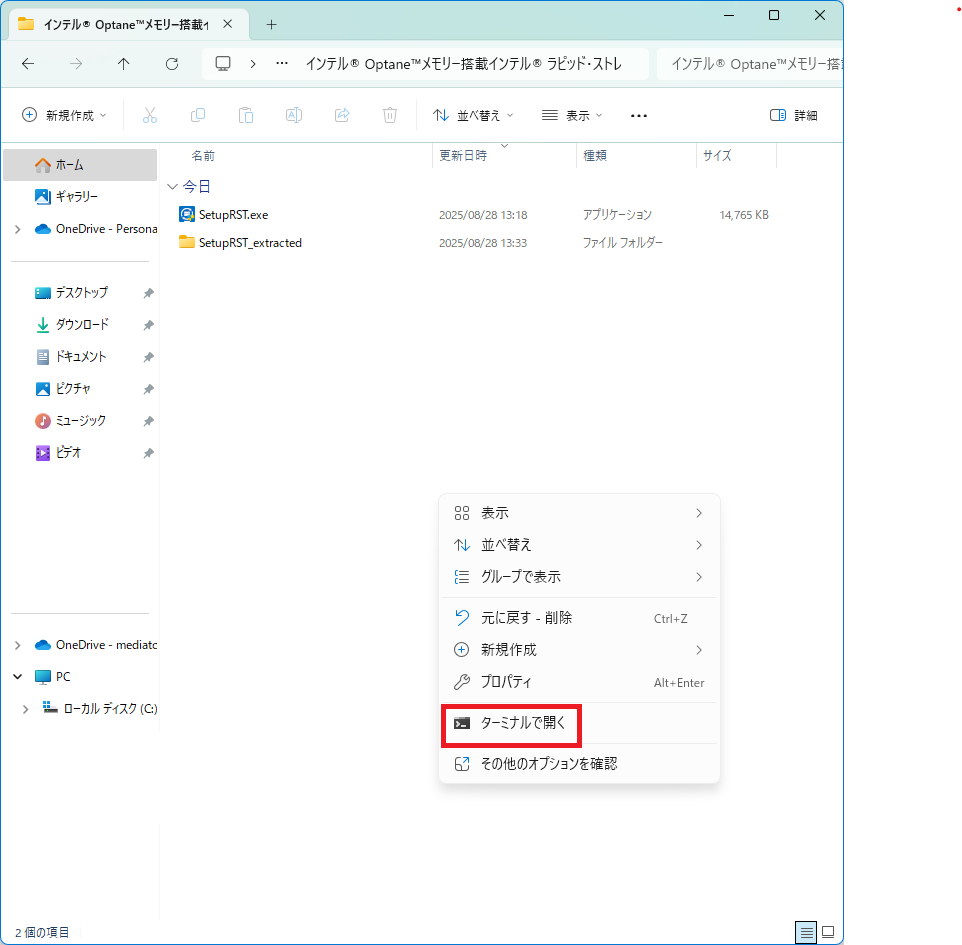Collapse the 今日 group
The height and width of the screenshot is (945, 962).
tap(172, 187)
